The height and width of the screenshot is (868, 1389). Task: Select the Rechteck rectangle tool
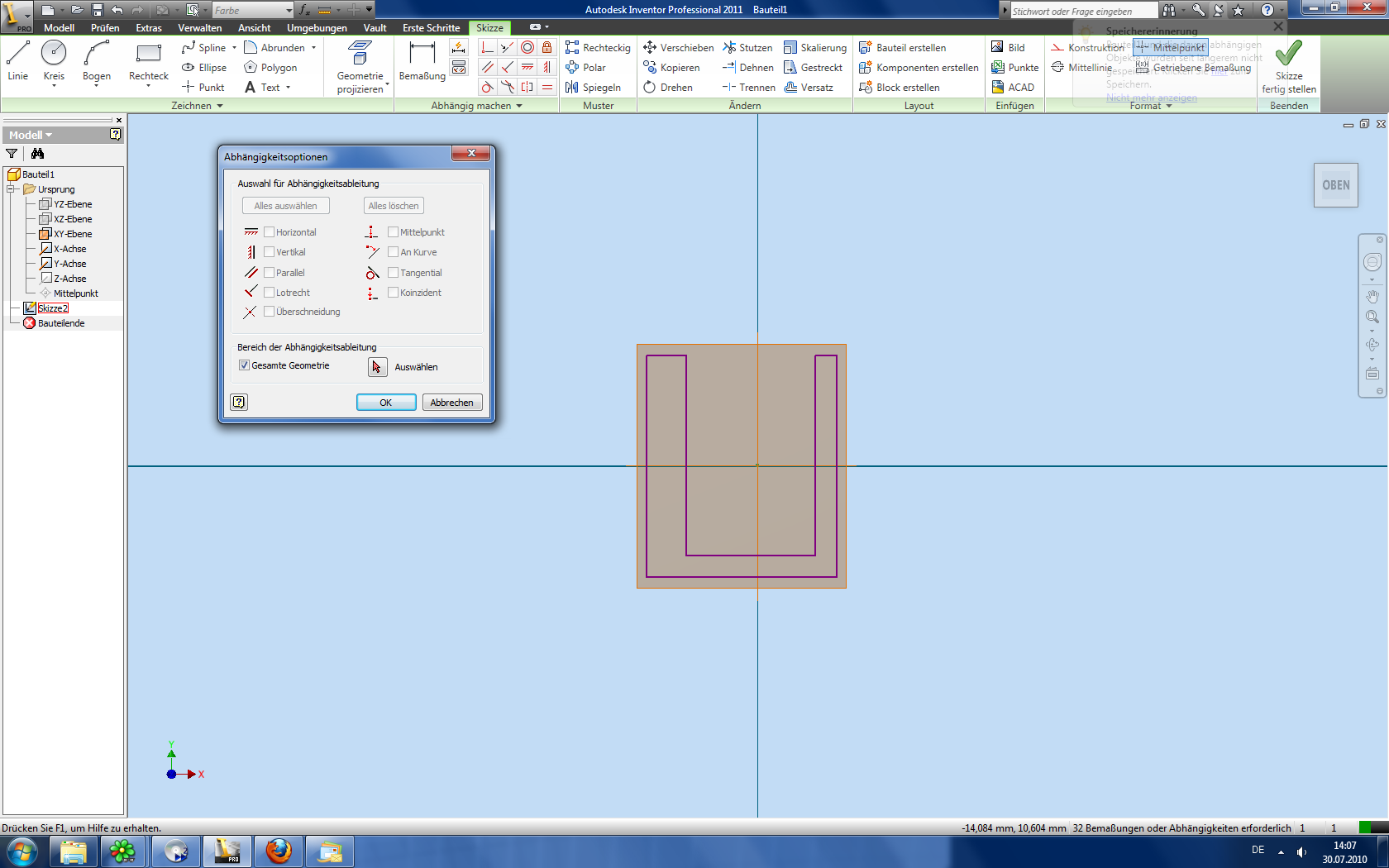[149, 60]
